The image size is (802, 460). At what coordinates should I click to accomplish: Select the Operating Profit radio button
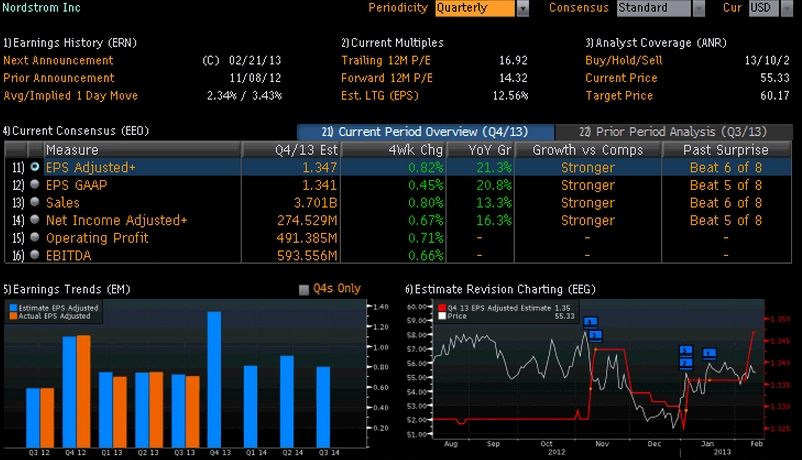(x=35, y=237)
